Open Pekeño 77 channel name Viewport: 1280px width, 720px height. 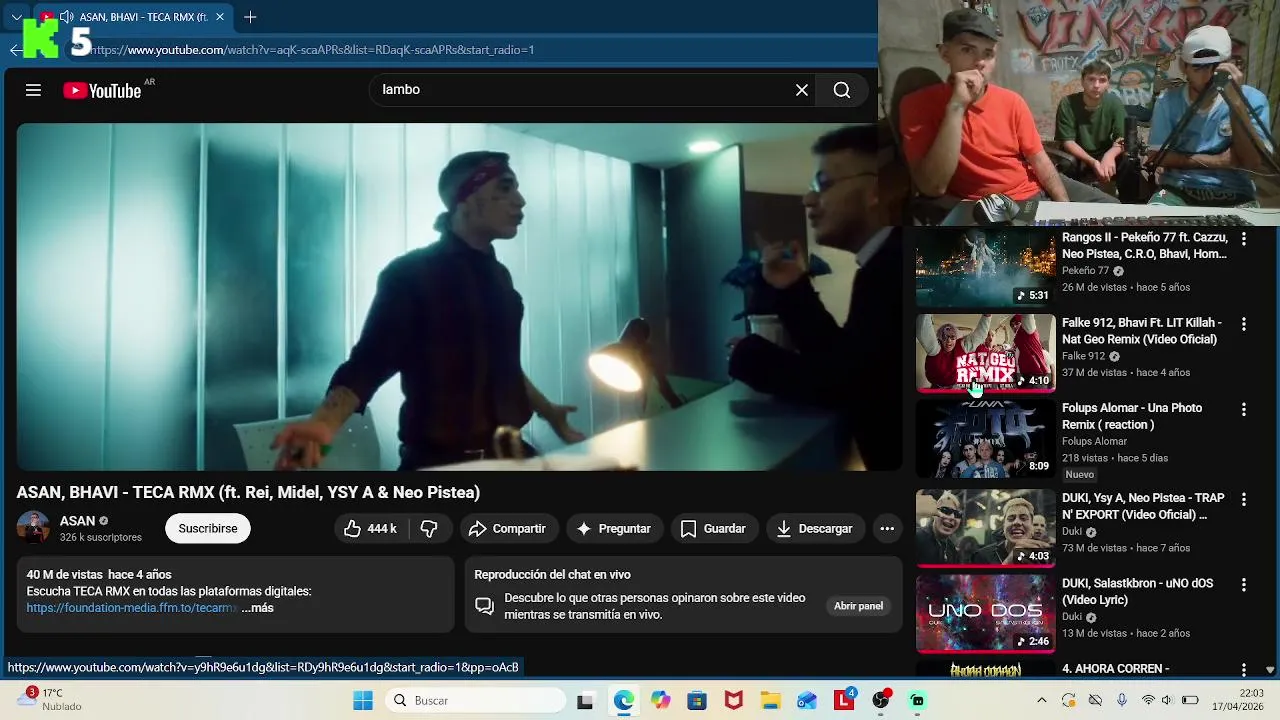point(1086,271)
